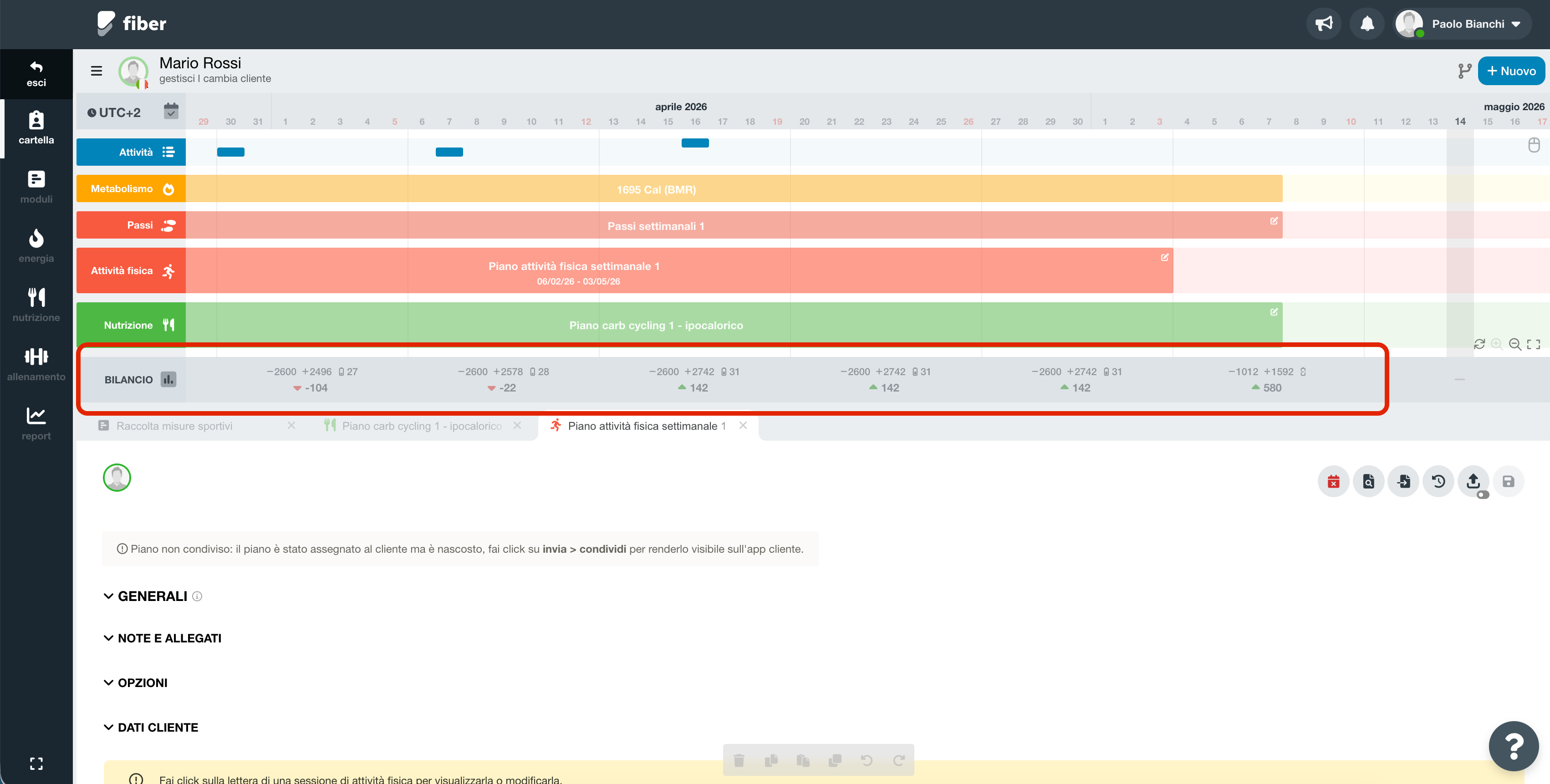Image resolution: width=1550 pixels, height=784 pixels.
Task: Click the announcements megaphone icon
Action: tap(1324, 24)
